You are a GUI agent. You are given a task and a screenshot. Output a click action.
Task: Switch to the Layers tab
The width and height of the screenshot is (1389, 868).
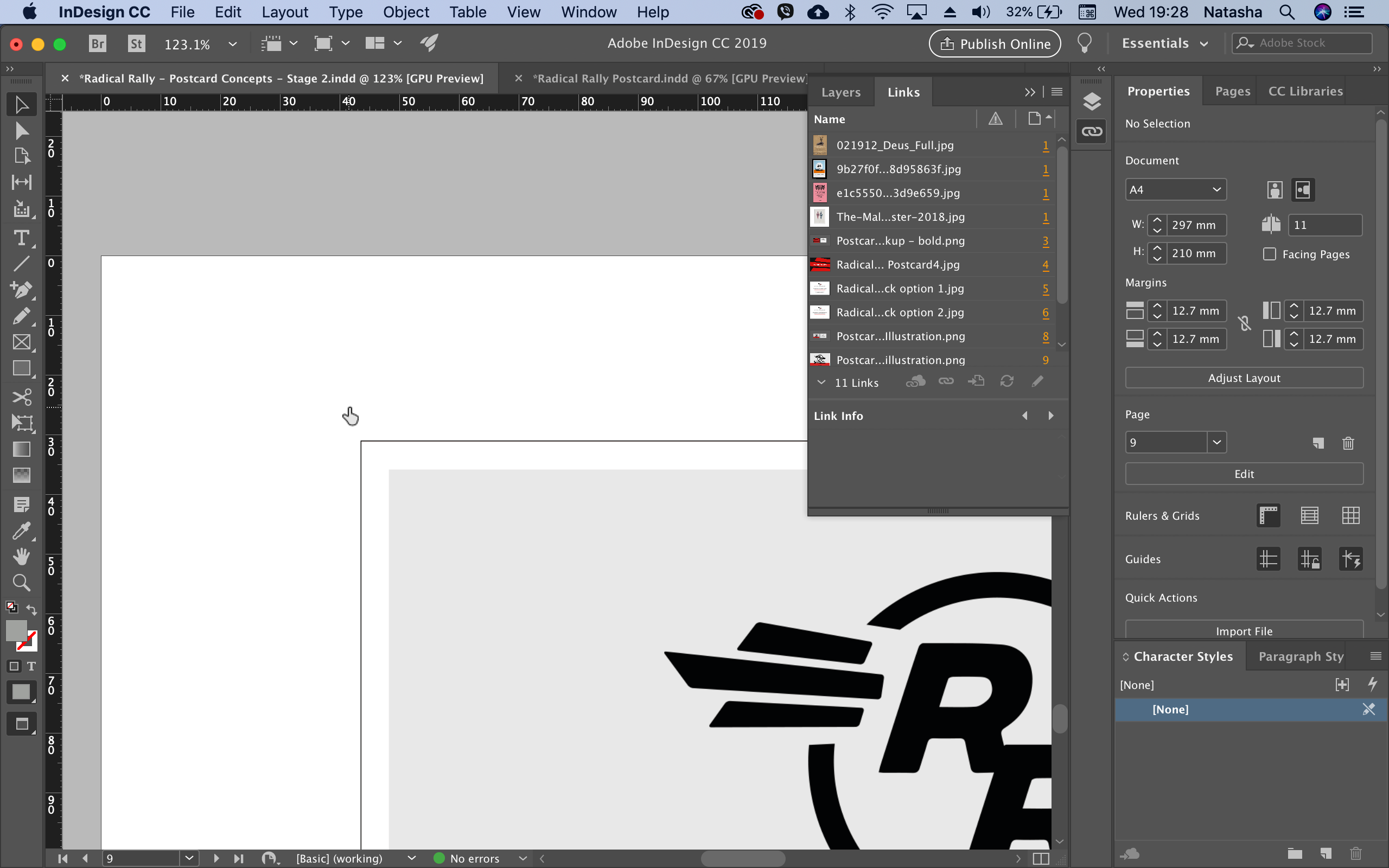[x=841, y=92]
